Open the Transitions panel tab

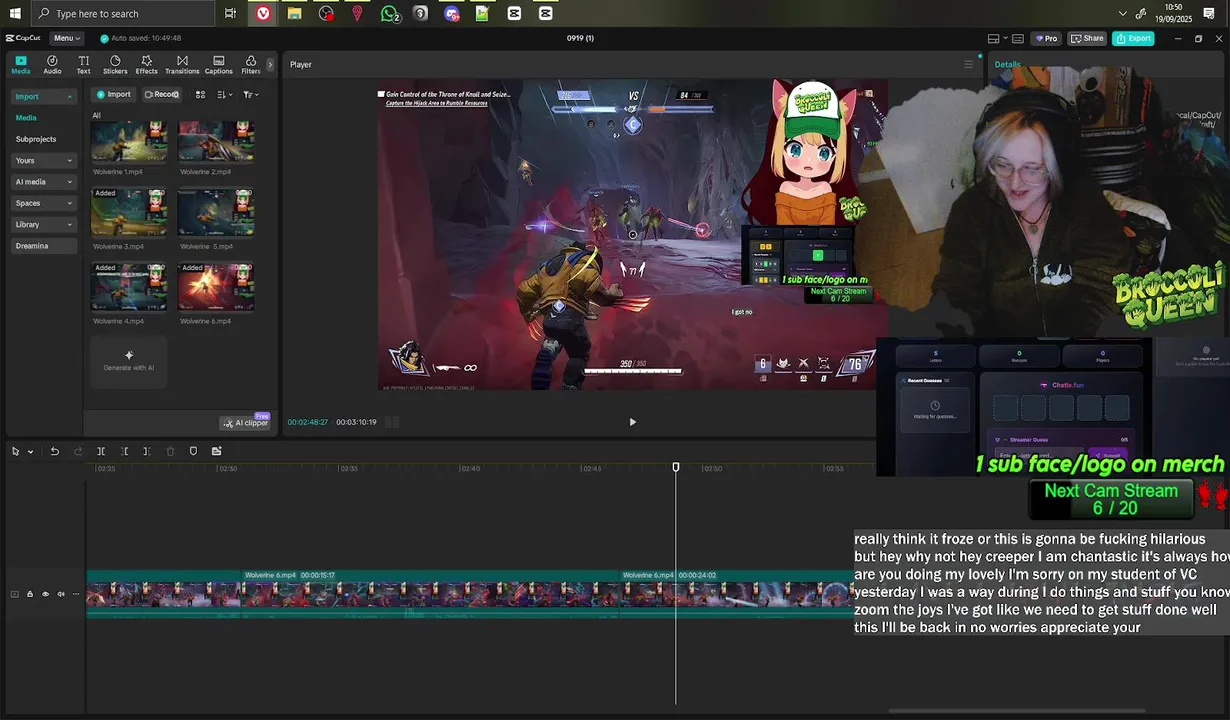[x=182, y=65]
